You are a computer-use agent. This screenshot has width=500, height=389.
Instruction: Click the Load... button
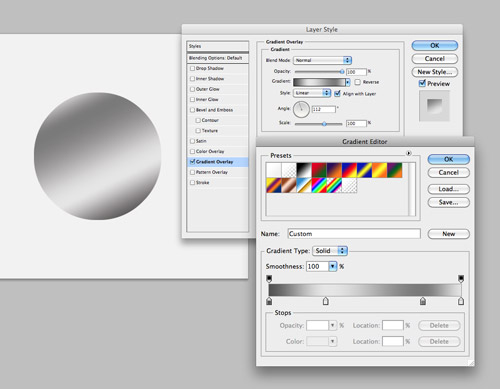[x=449, y=189]
